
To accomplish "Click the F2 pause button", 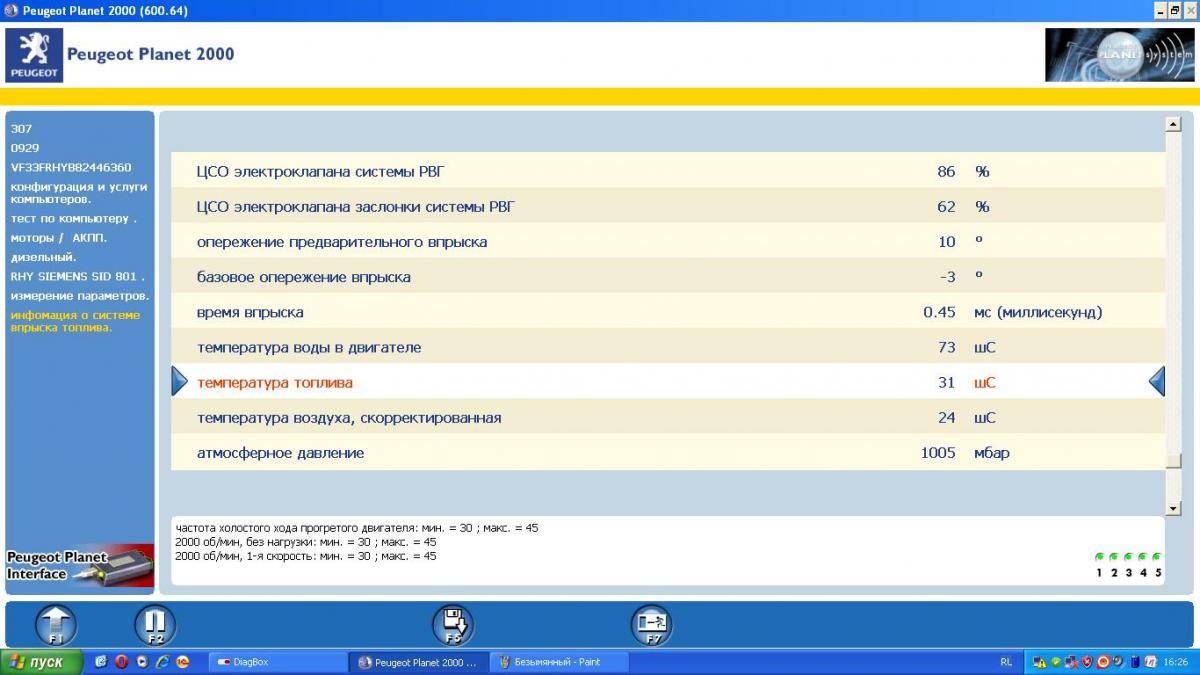I will (155, 626).
